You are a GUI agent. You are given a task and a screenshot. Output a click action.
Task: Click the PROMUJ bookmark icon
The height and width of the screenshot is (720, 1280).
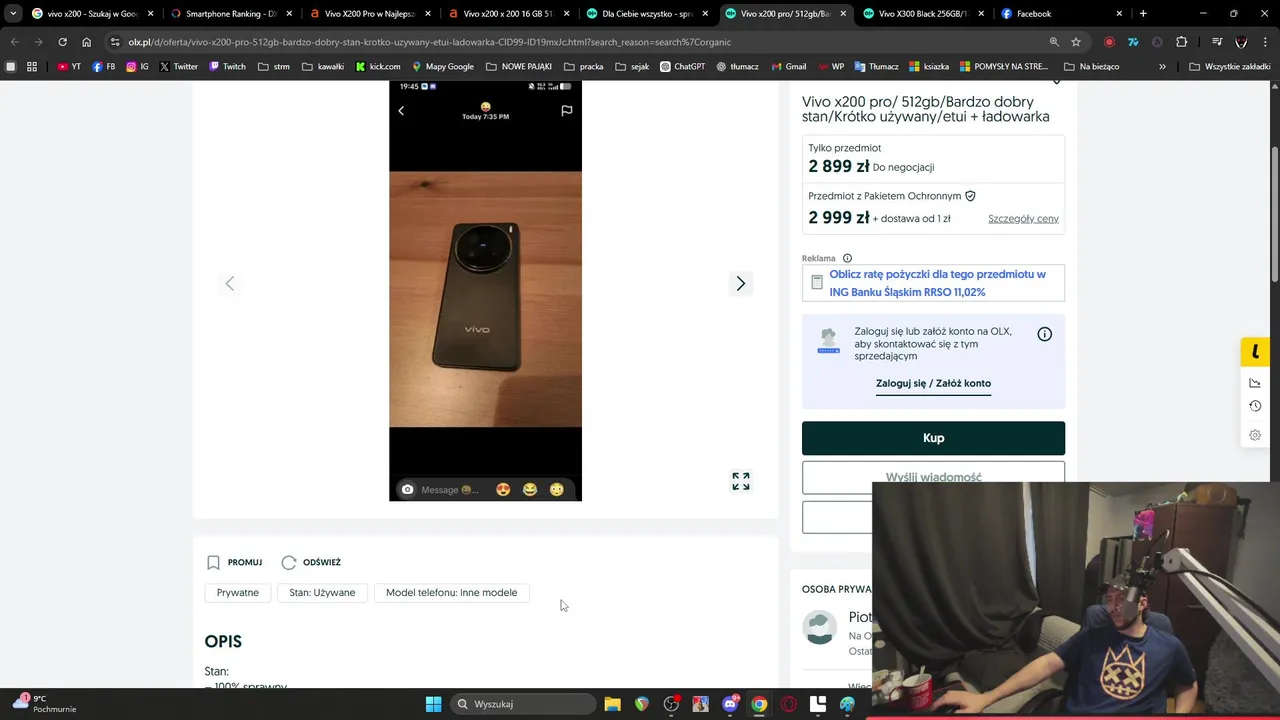pos(213,562)
